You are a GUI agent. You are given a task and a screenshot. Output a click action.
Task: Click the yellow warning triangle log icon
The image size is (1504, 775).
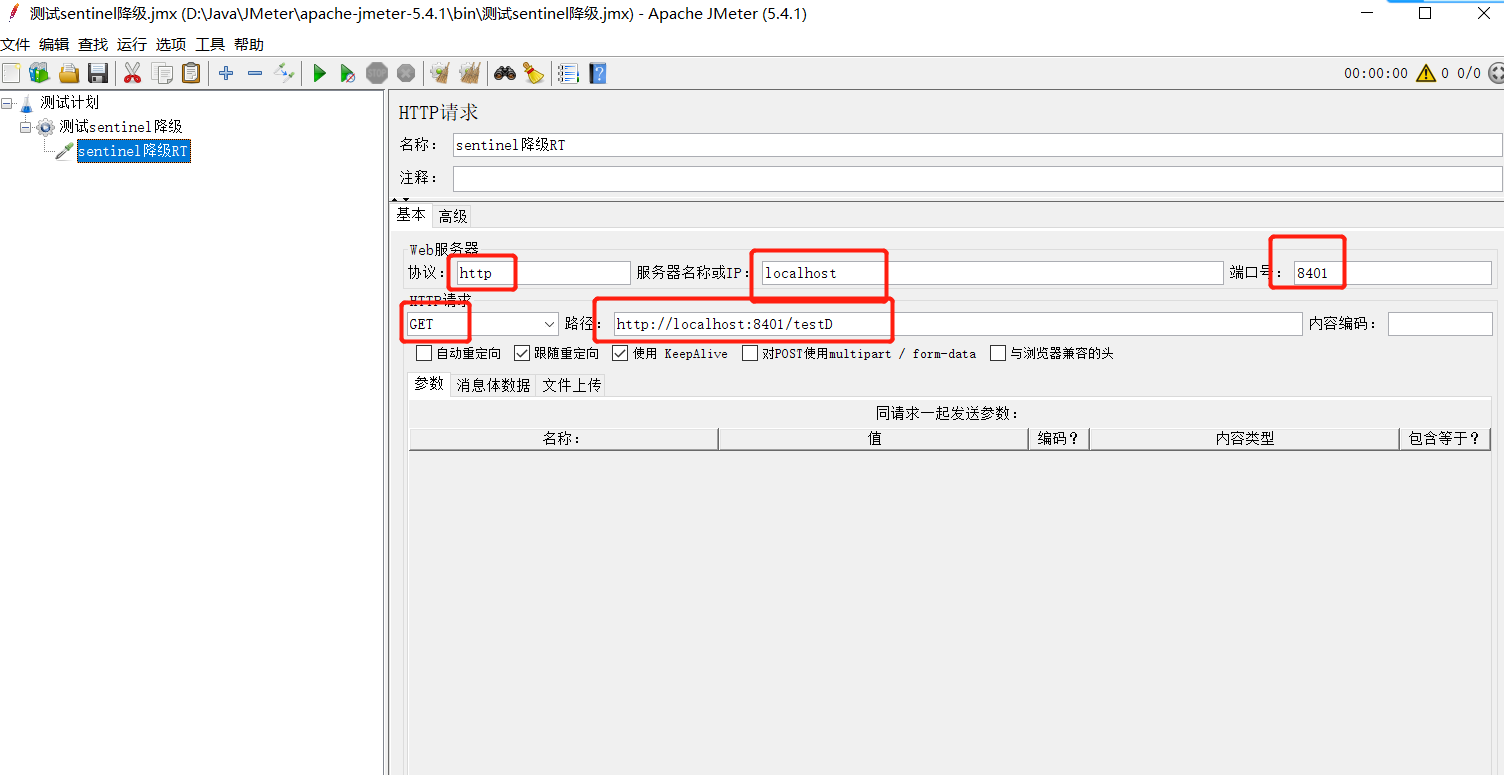click(1425, 73)
